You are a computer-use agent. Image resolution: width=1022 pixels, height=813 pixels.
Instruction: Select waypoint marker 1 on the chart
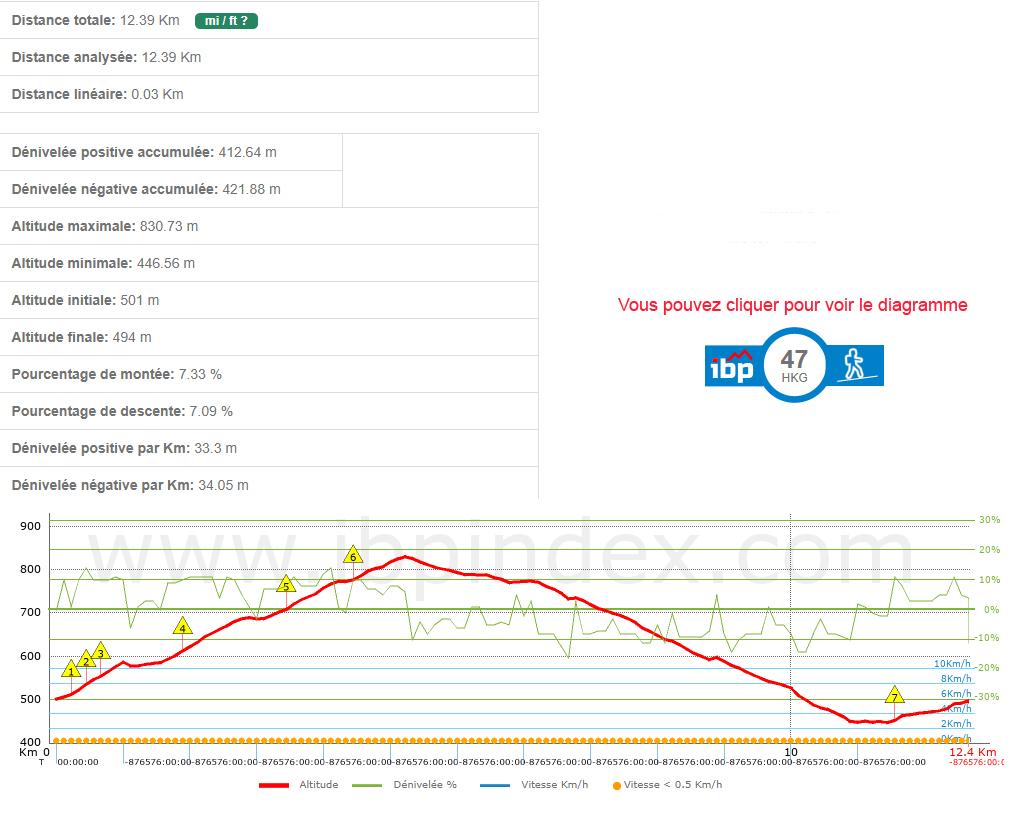[71, 670]
